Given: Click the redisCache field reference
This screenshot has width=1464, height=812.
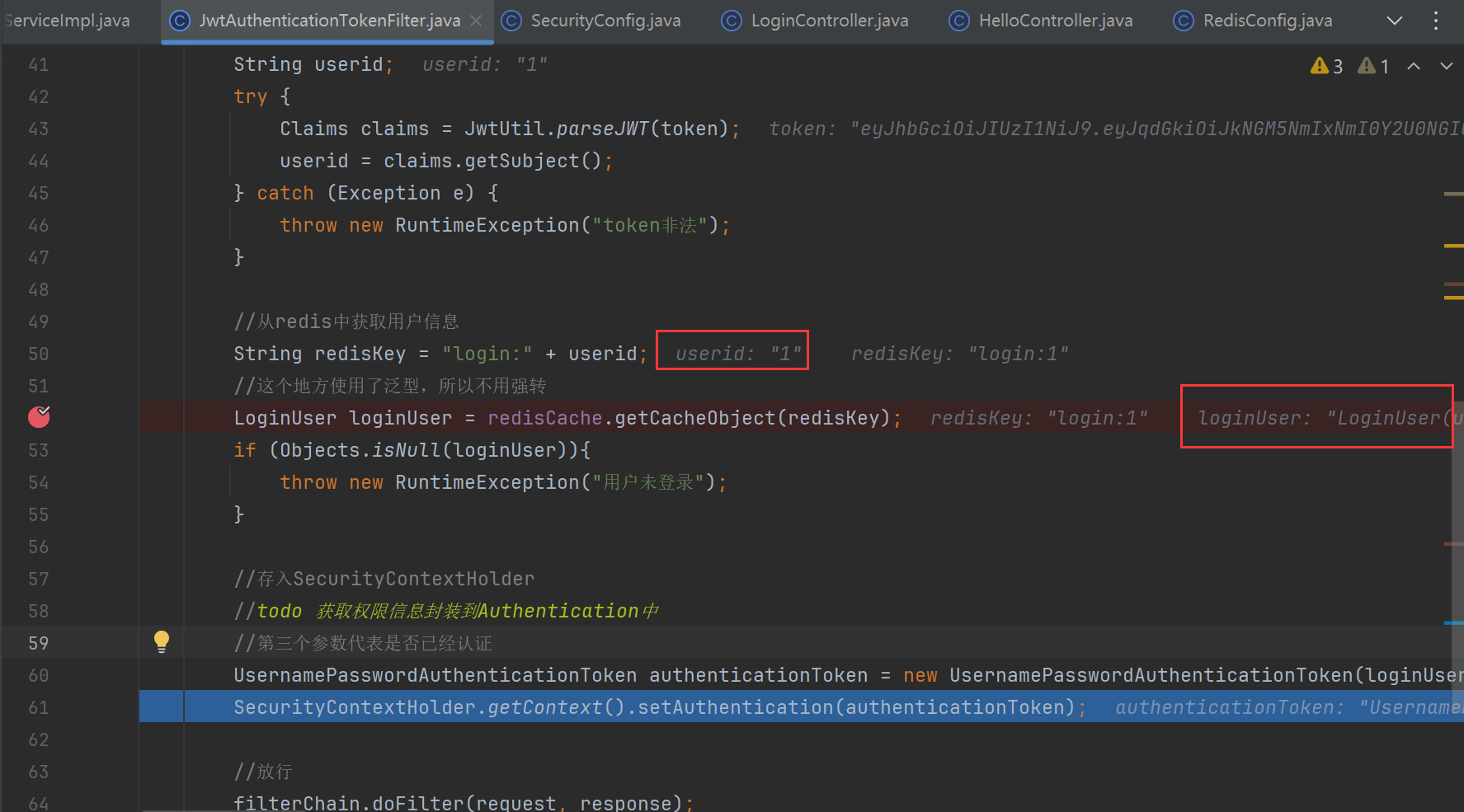Looking at the screenshot, I should click(x=544, y=418).
